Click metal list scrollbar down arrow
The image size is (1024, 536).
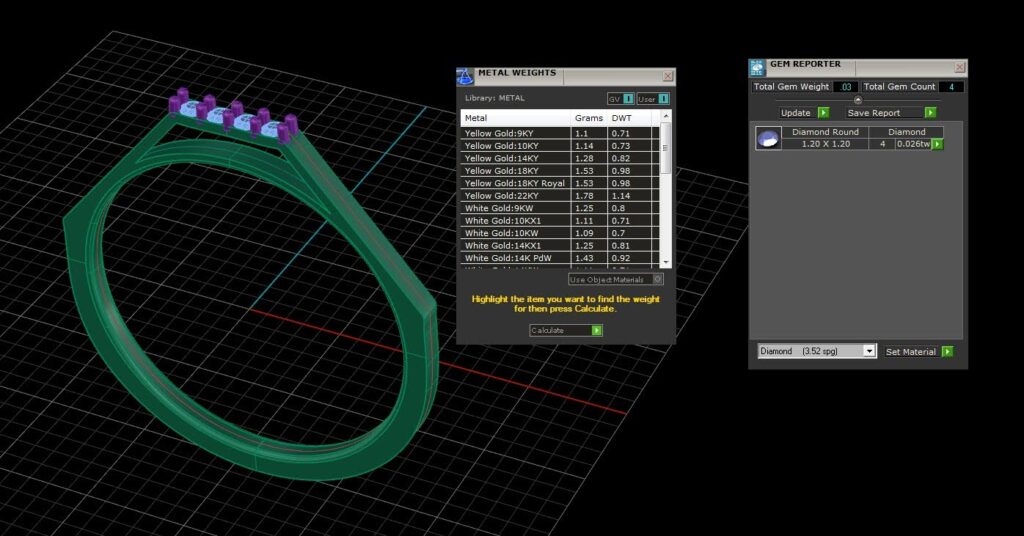(x=666, y=261)
